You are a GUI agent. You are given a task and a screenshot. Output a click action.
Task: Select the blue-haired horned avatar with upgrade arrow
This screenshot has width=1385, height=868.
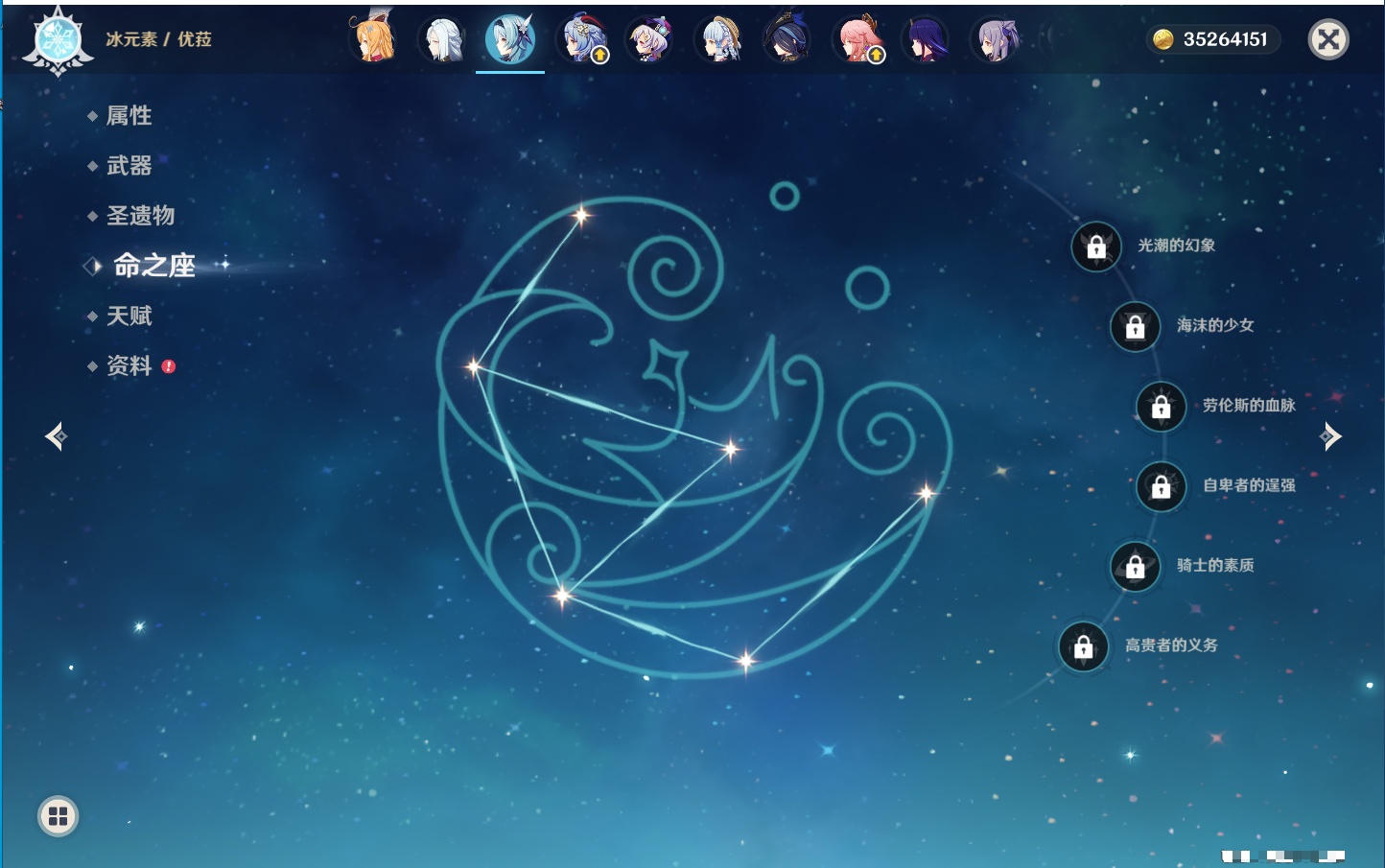tap(582, 40)
